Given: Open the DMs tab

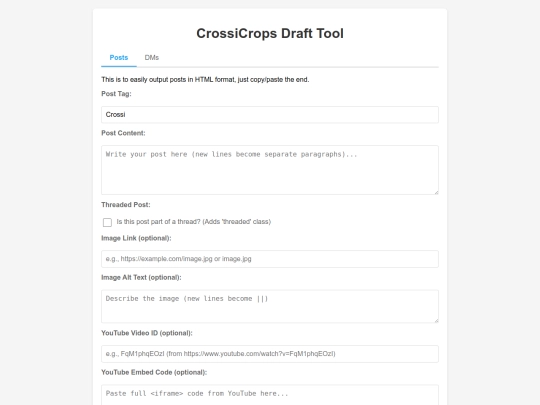Looking at the screenshot, I should [x=152, y=58].
